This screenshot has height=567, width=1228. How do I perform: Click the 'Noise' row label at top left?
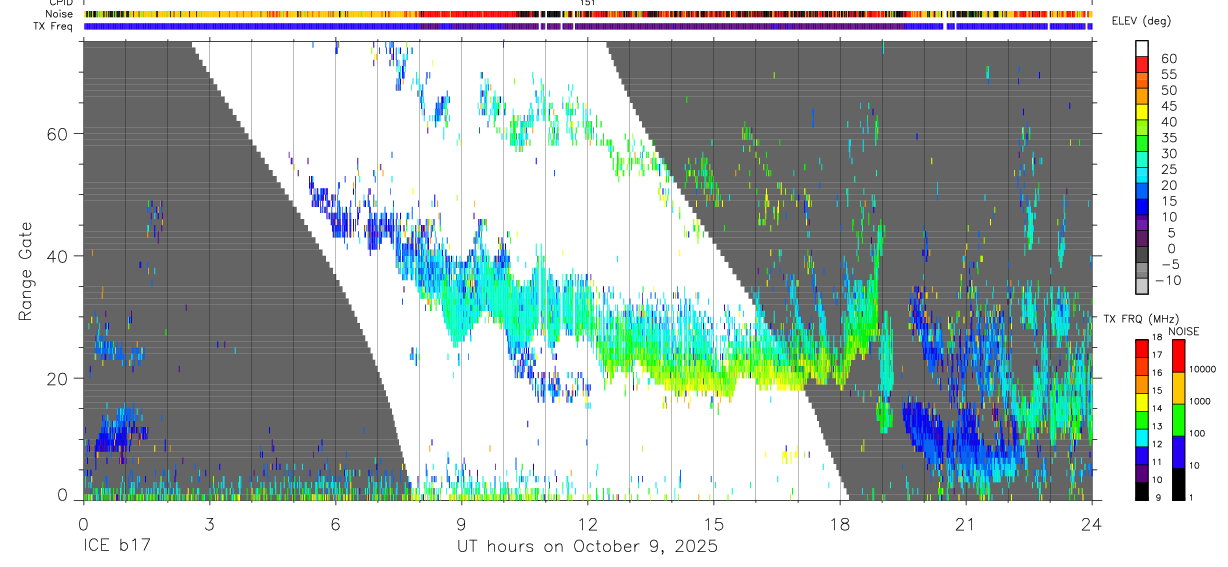[x=60, y=14]
